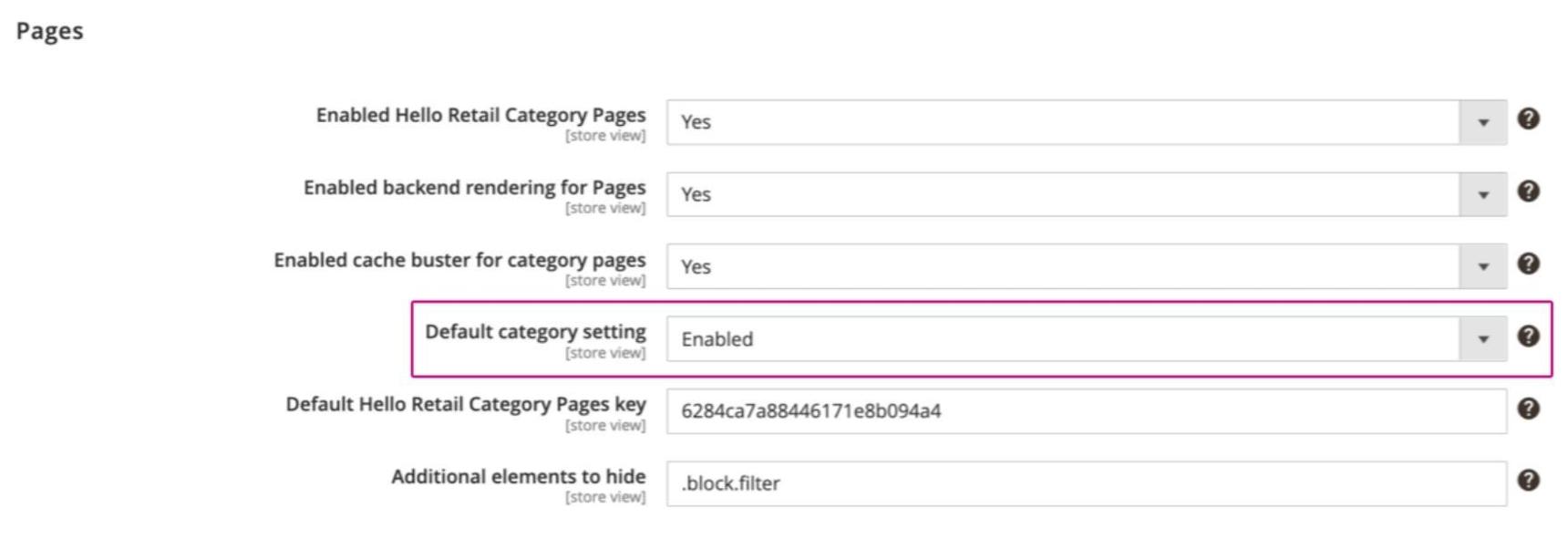Click help icon for backend rendering setting

tap(1528, 192)
